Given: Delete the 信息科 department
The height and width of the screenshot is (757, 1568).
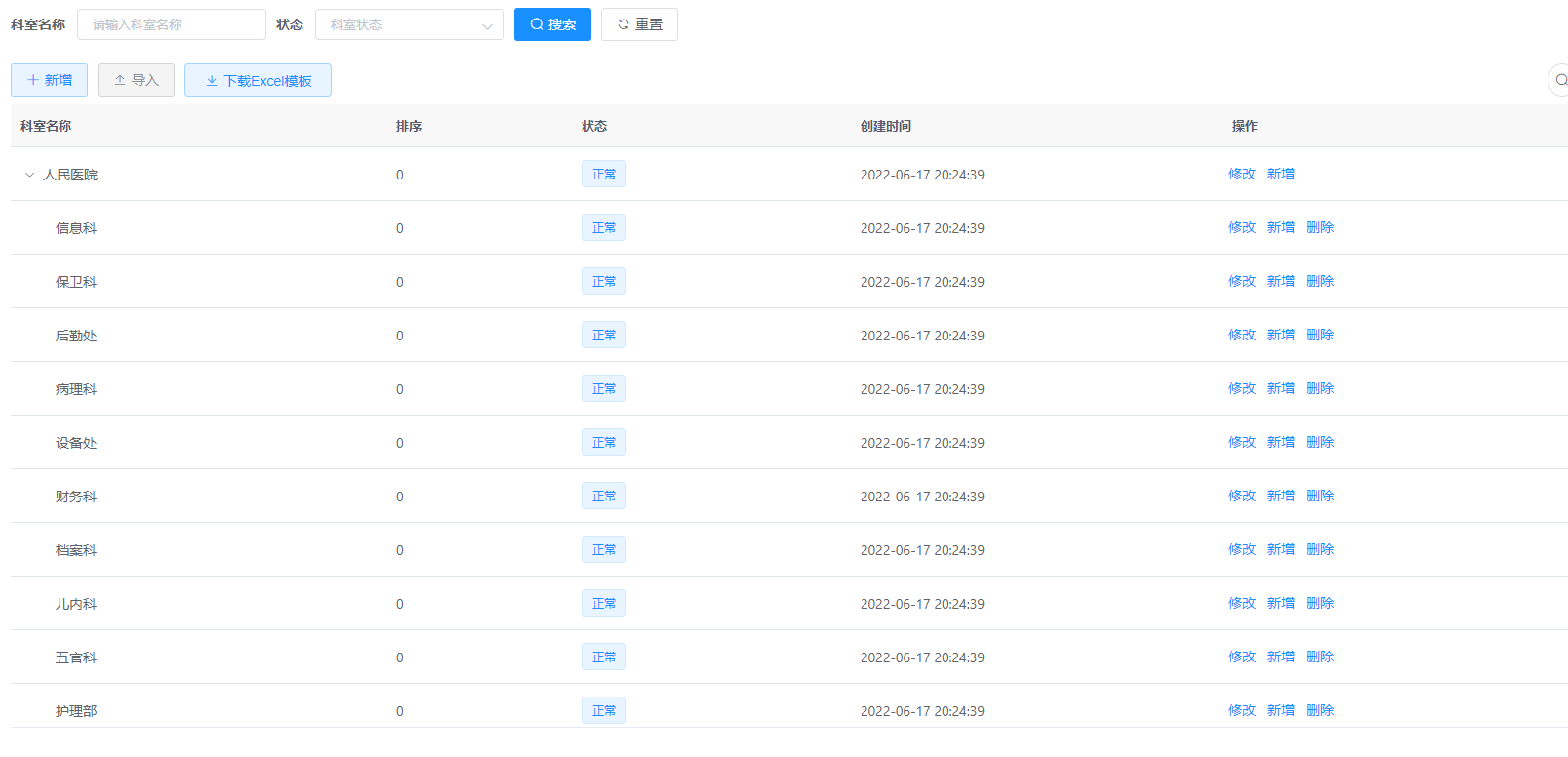Looking at the screenshot, I should (1320, 227).
